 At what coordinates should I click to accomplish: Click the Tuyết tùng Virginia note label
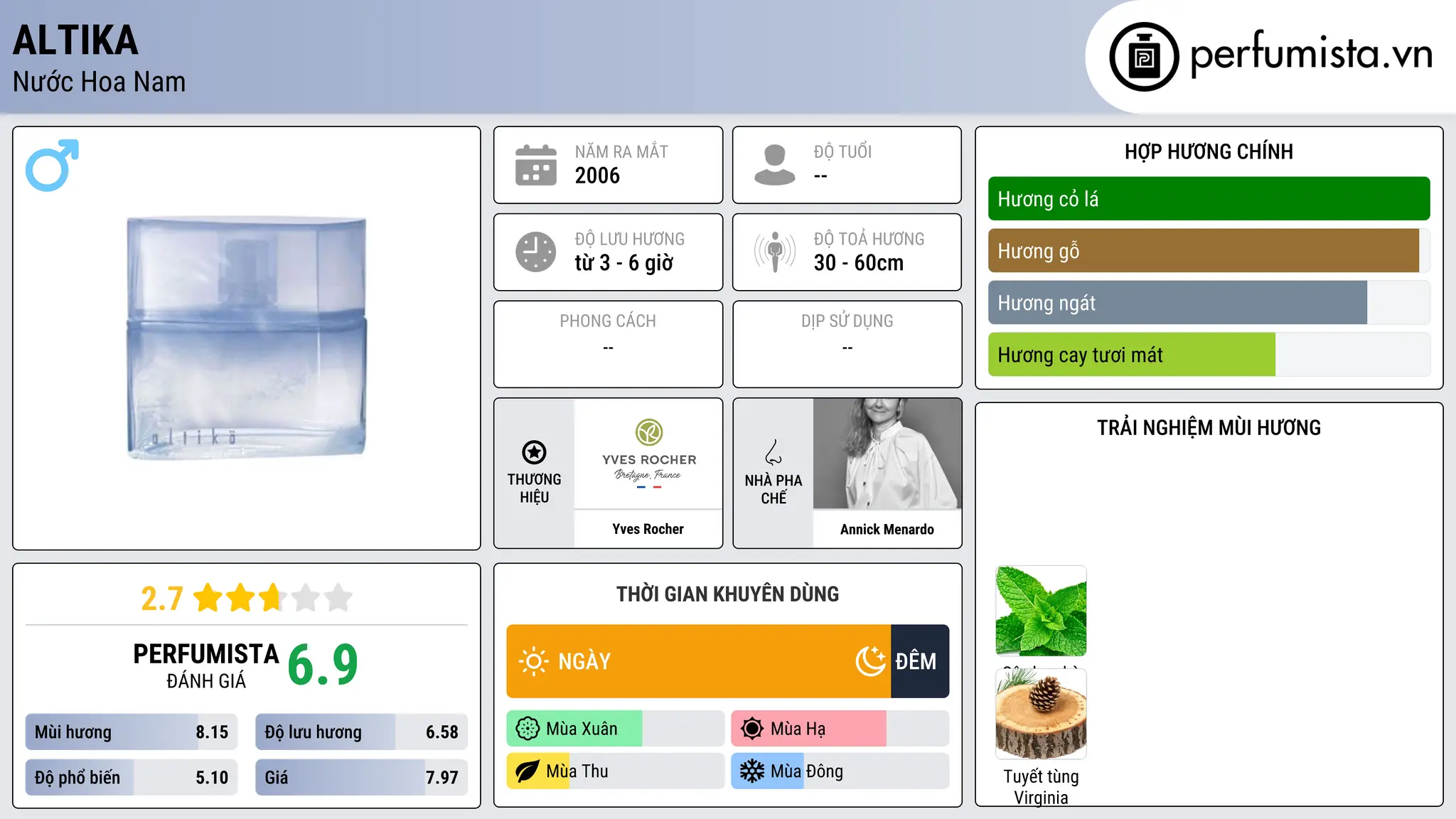click(x=1041, y=787)
